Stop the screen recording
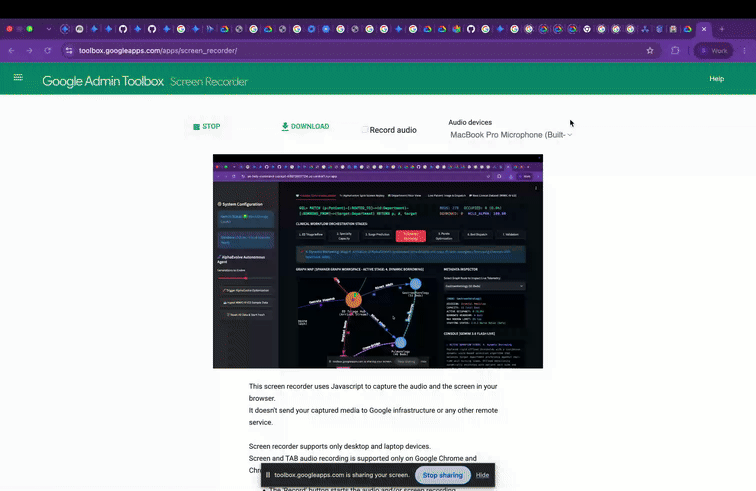The image size is (756, 491). 206,126
